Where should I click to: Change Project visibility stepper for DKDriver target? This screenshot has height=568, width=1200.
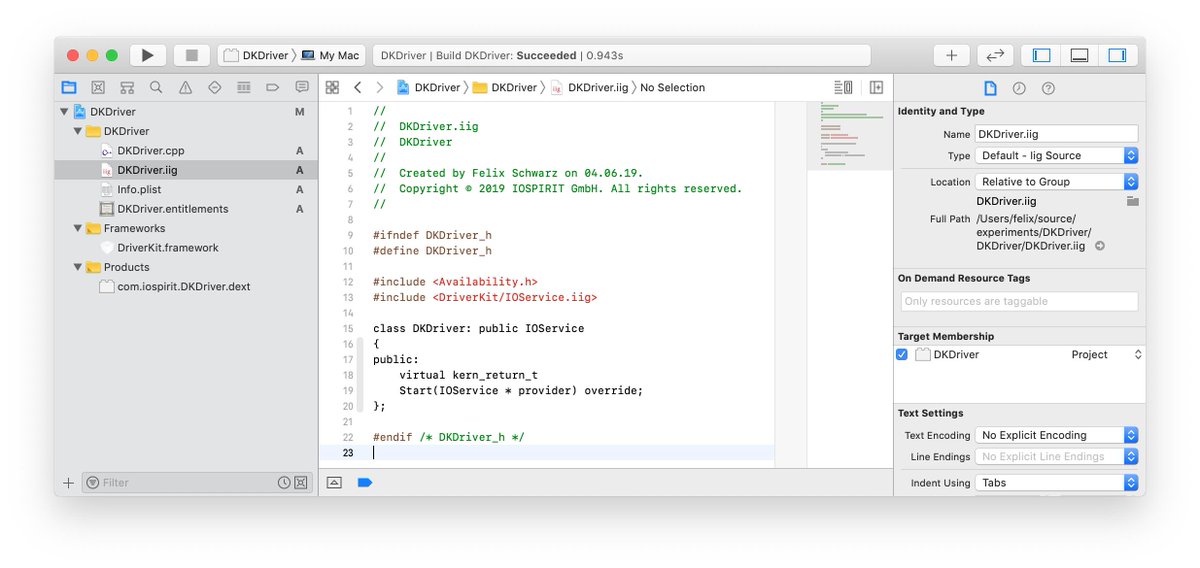pyautogui.click(x=1137, y=355)
